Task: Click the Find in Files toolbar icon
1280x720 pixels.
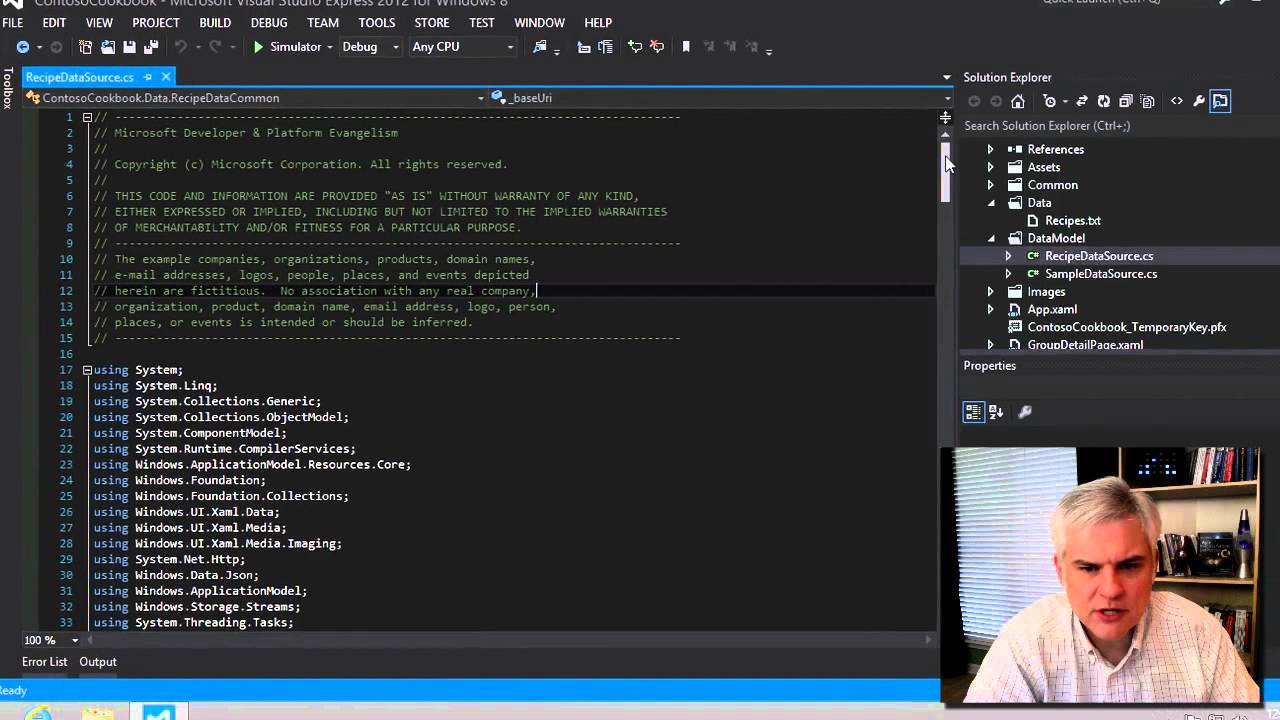Action: [x=540, y=47]
